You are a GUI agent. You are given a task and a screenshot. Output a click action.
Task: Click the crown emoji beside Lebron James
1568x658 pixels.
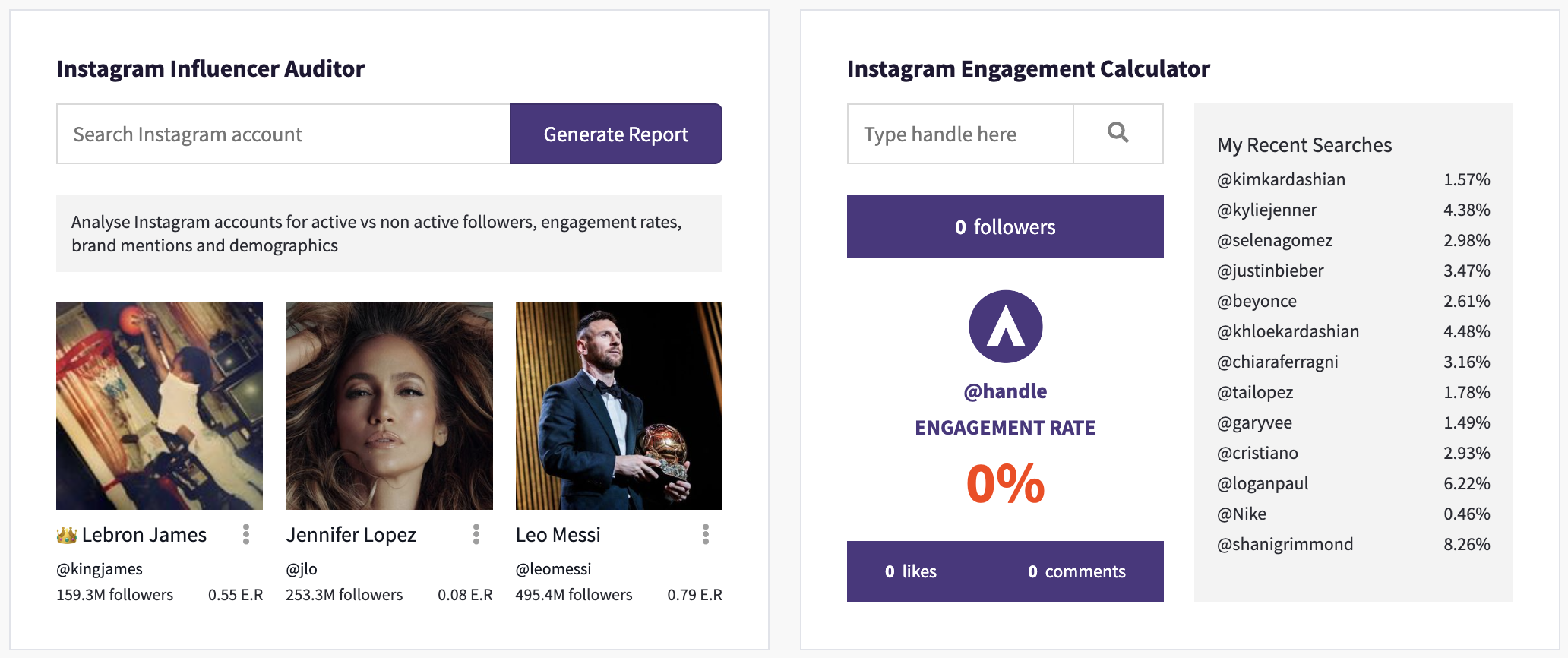(67, 535)
